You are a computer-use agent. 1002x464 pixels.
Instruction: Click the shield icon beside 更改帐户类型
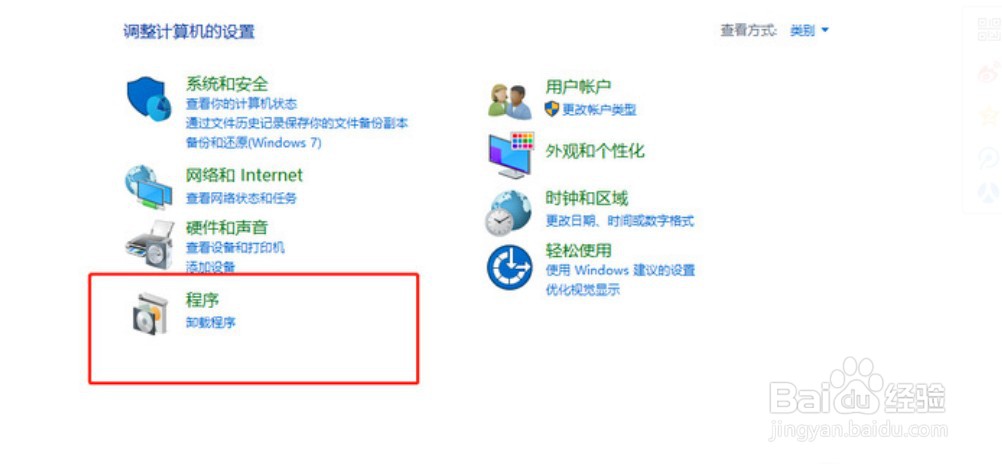click(x=552, y=109)
